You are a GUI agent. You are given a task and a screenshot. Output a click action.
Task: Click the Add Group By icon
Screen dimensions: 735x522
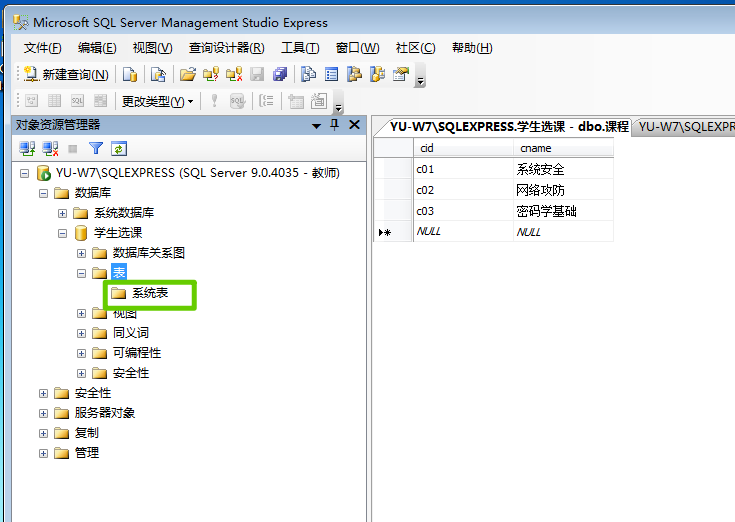(x=266, y=101)
